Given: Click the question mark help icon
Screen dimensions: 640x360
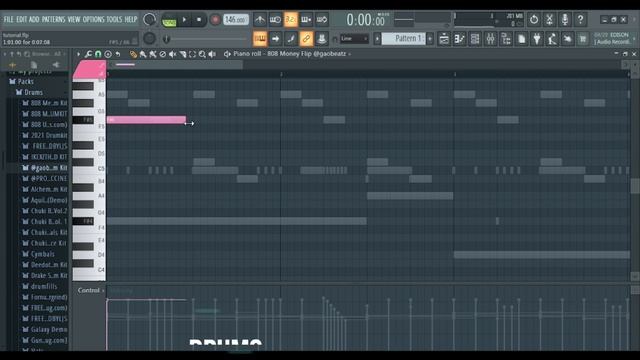Looking at the screenshot, I should (x=580, y=20).
